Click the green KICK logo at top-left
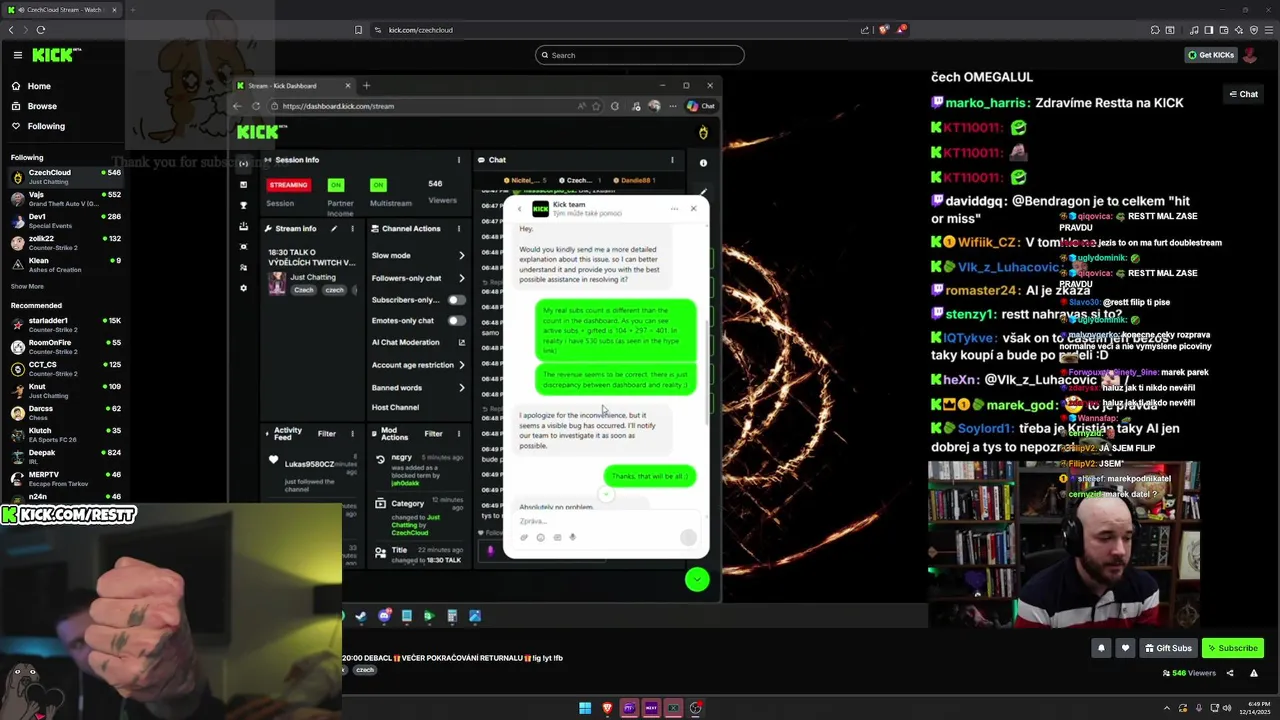The width and height of the screenshot is (1280, 720). tap(54, 55)
